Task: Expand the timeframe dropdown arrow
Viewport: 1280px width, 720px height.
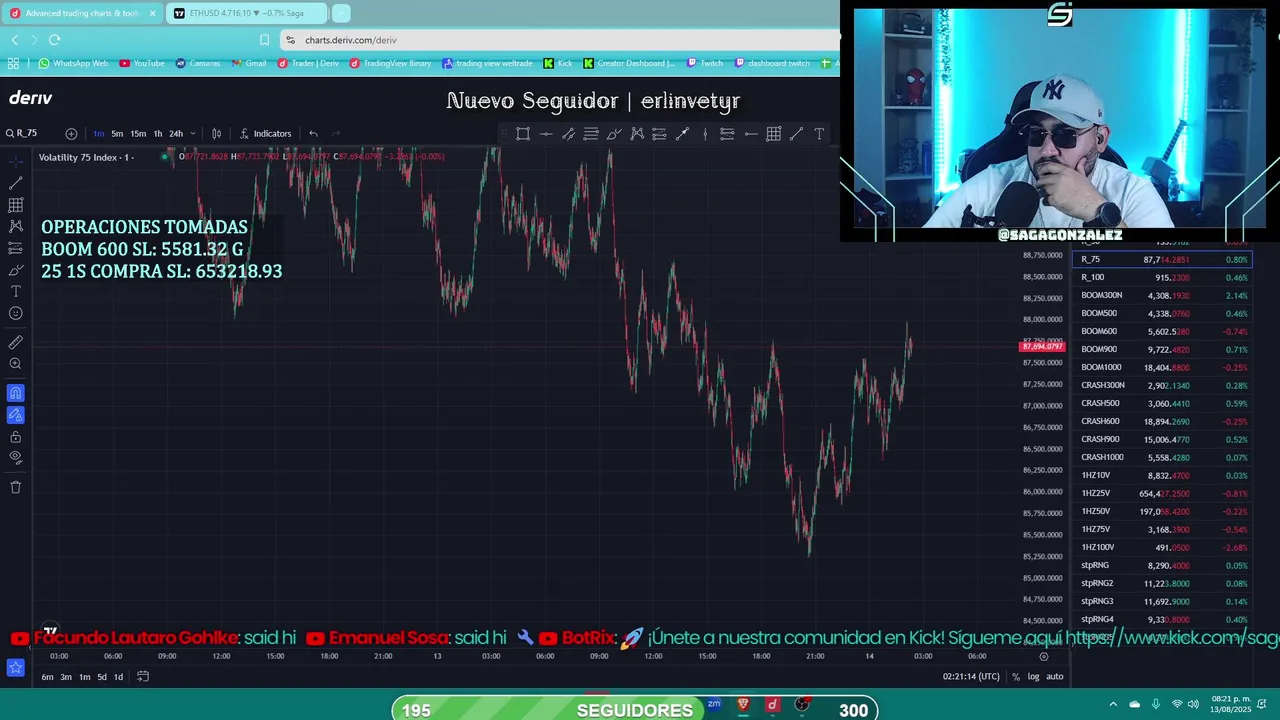Action: click(192, 133)
